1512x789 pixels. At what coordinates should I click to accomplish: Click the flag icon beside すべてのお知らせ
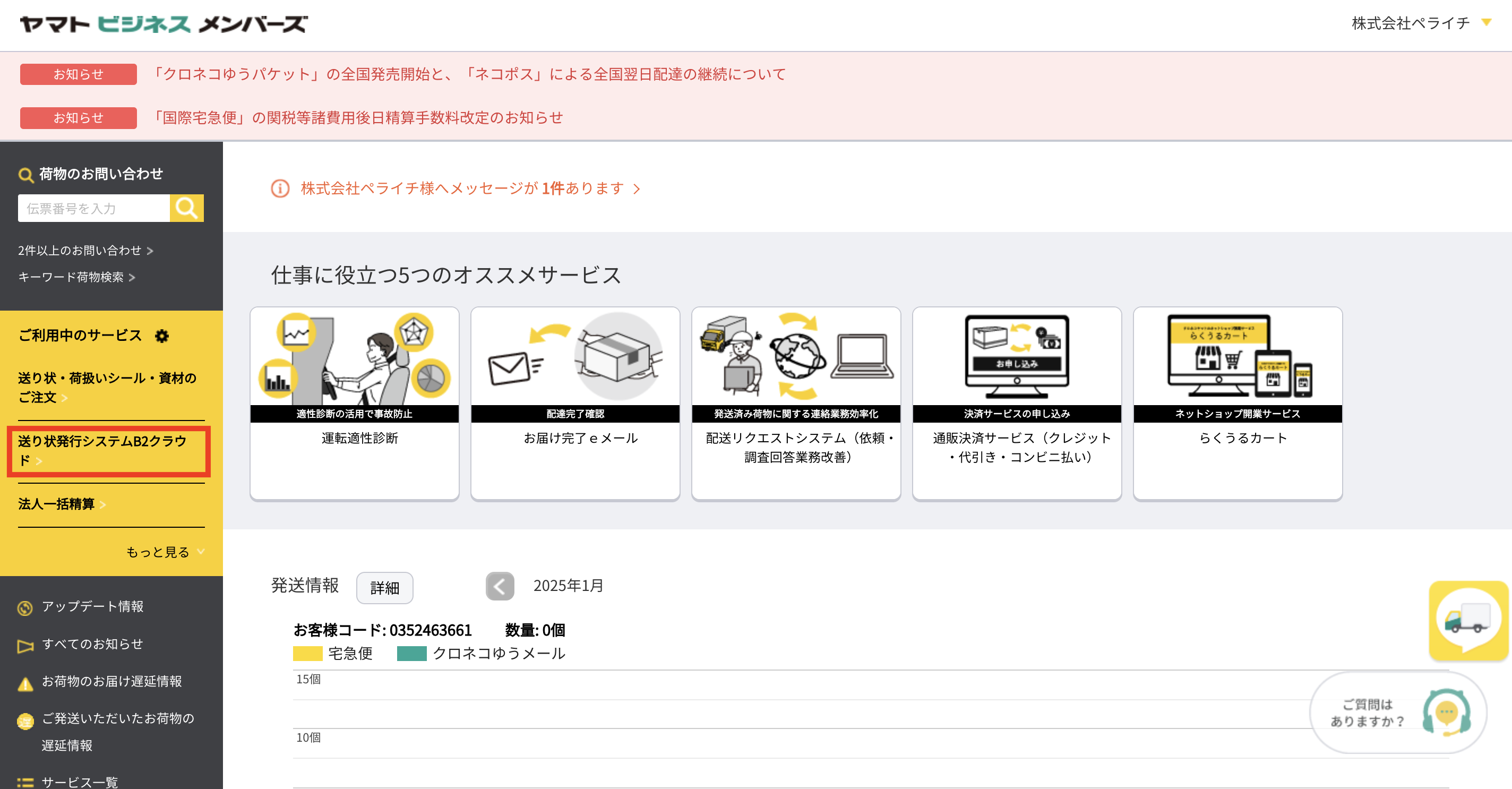click(24, 645)
